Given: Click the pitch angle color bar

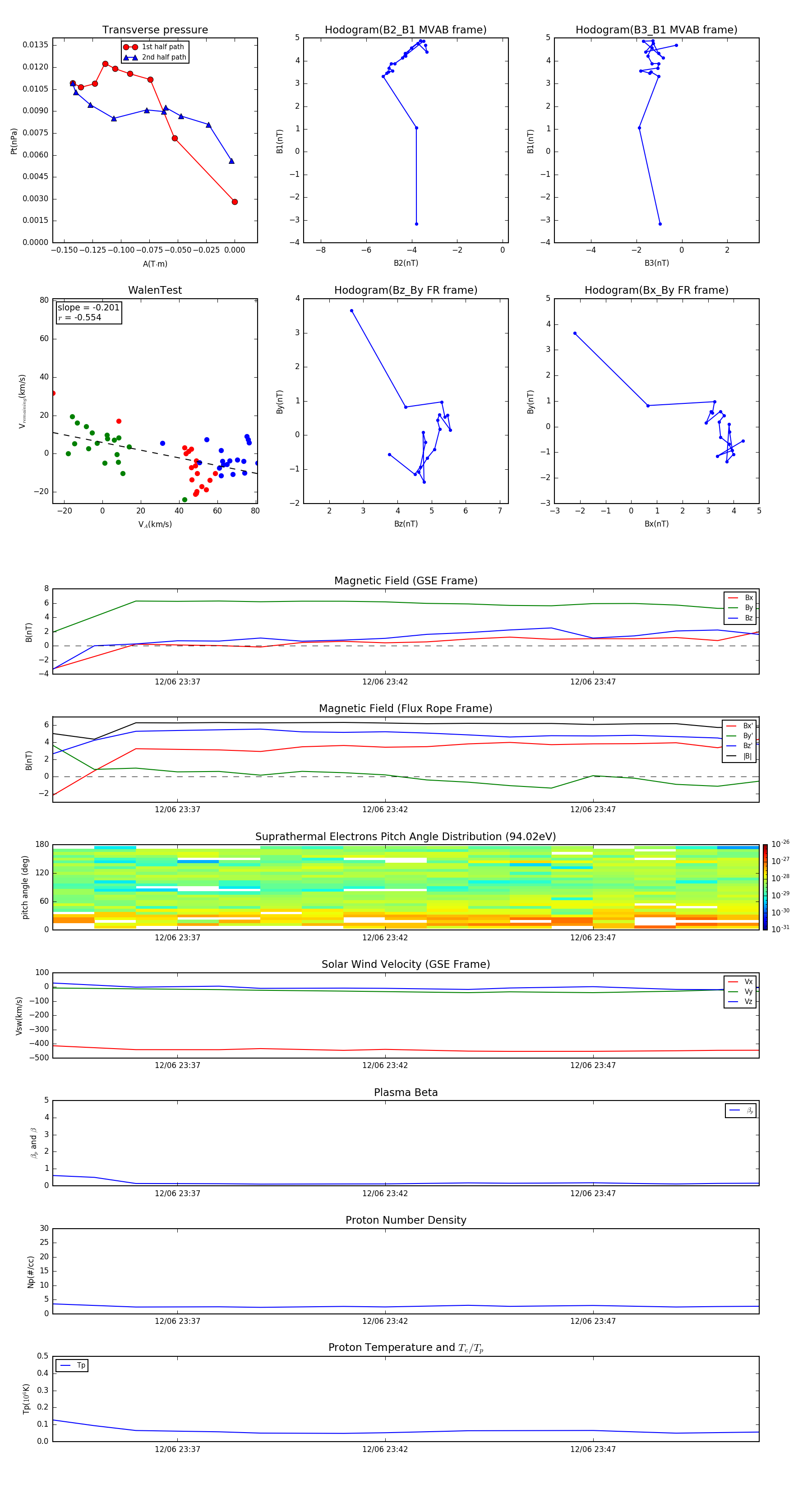Looking at the screenshot, I should 765,887.
